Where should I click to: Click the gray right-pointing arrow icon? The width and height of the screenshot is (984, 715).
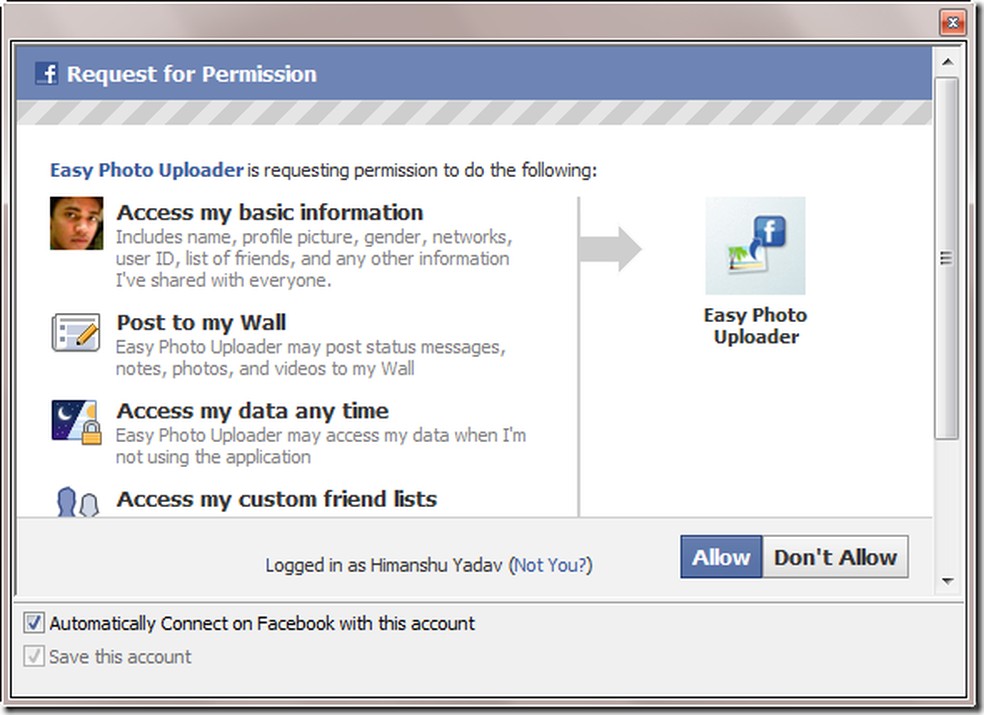[610, 249]
